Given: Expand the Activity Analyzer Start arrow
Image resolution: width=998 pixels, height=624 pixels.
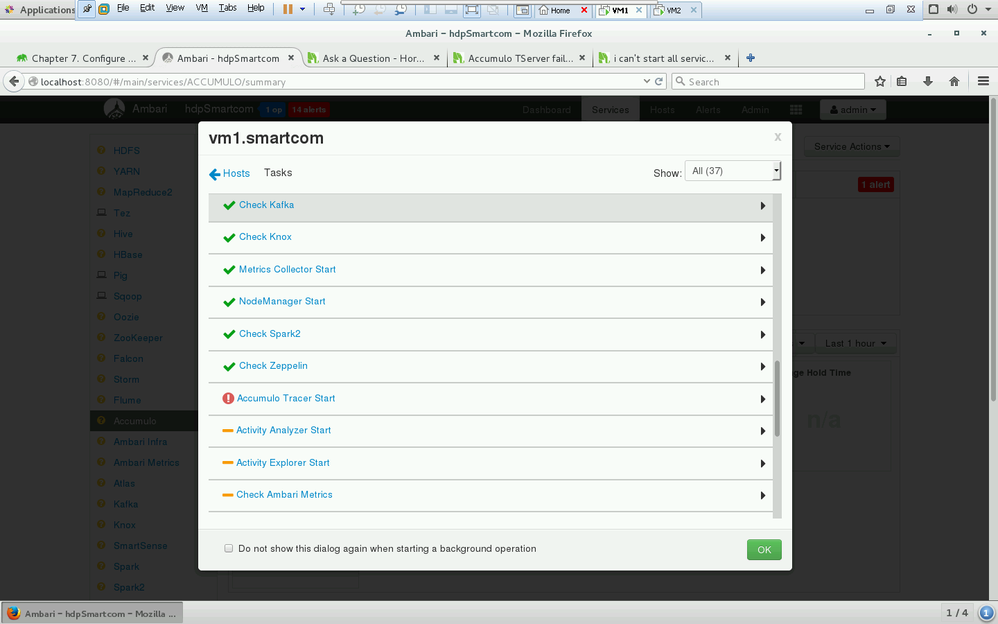Looking at the screenshot, I should pyautogui.click(x=763, y=431).
